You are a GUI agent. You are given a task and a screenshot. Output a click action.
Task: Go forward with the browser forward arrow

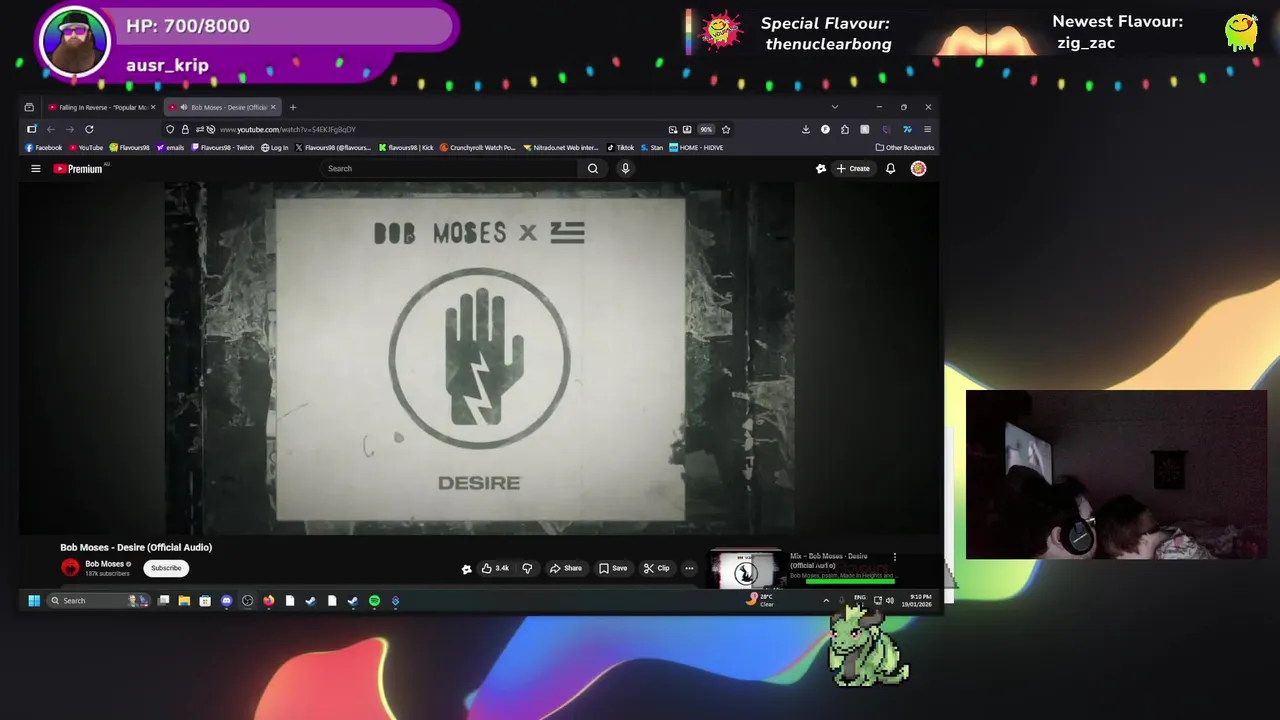tap(70, 129)
